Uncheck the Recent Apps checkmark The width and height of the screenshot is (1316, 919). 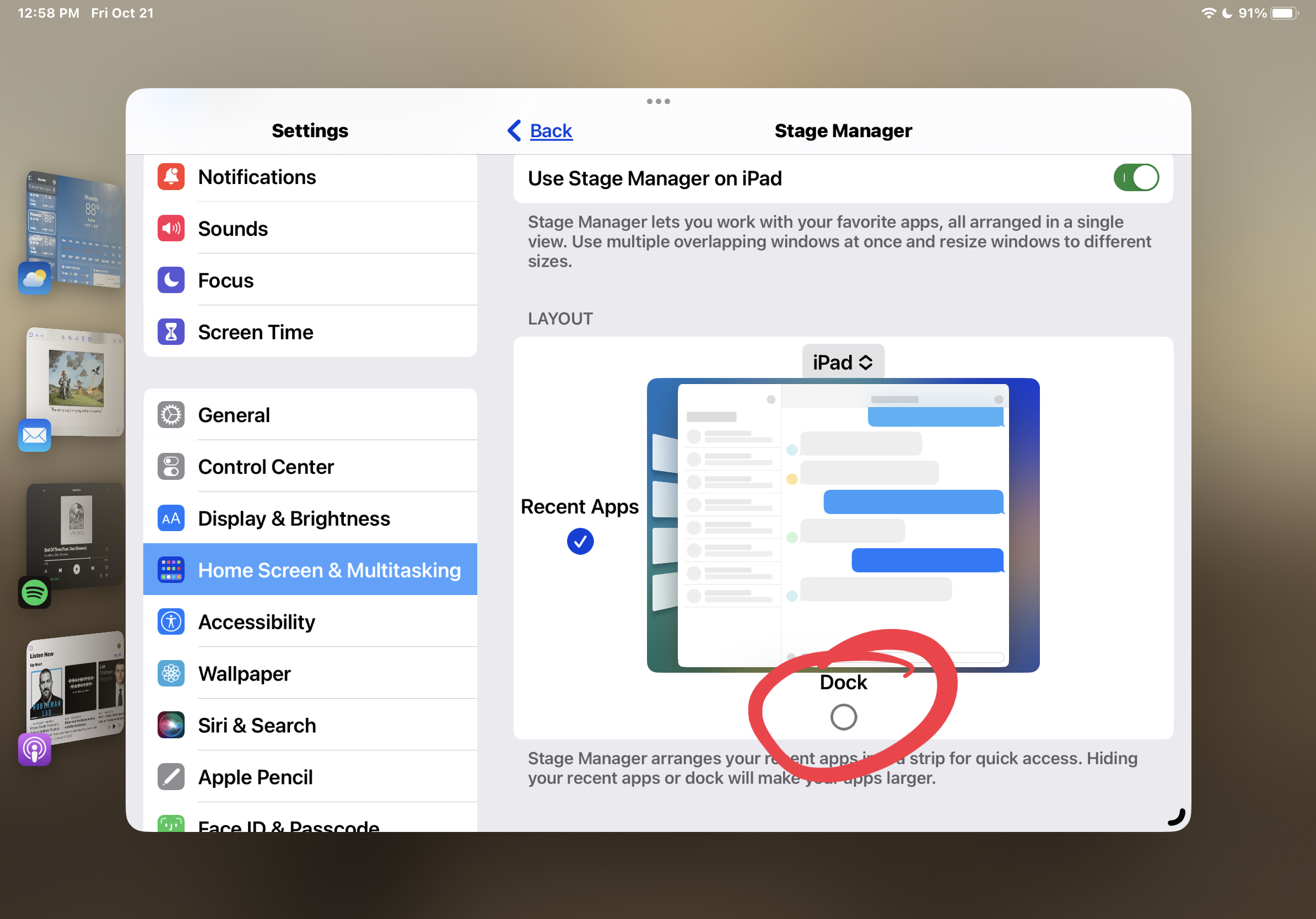pyautogui.click(x=580, y=541)
